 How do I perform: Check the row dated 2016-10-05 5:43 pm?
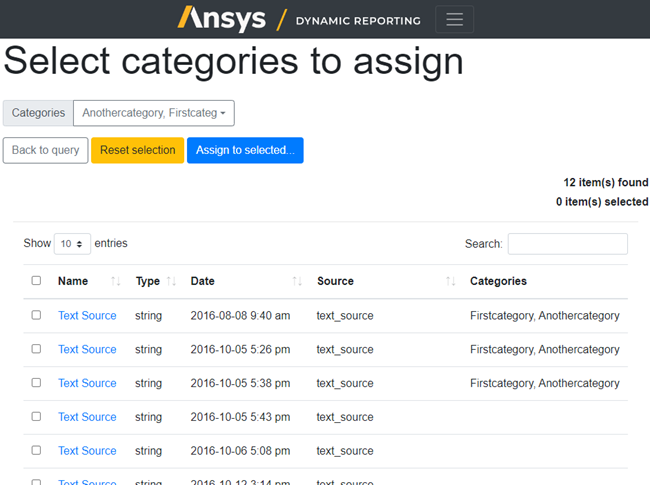pos(36,416)
